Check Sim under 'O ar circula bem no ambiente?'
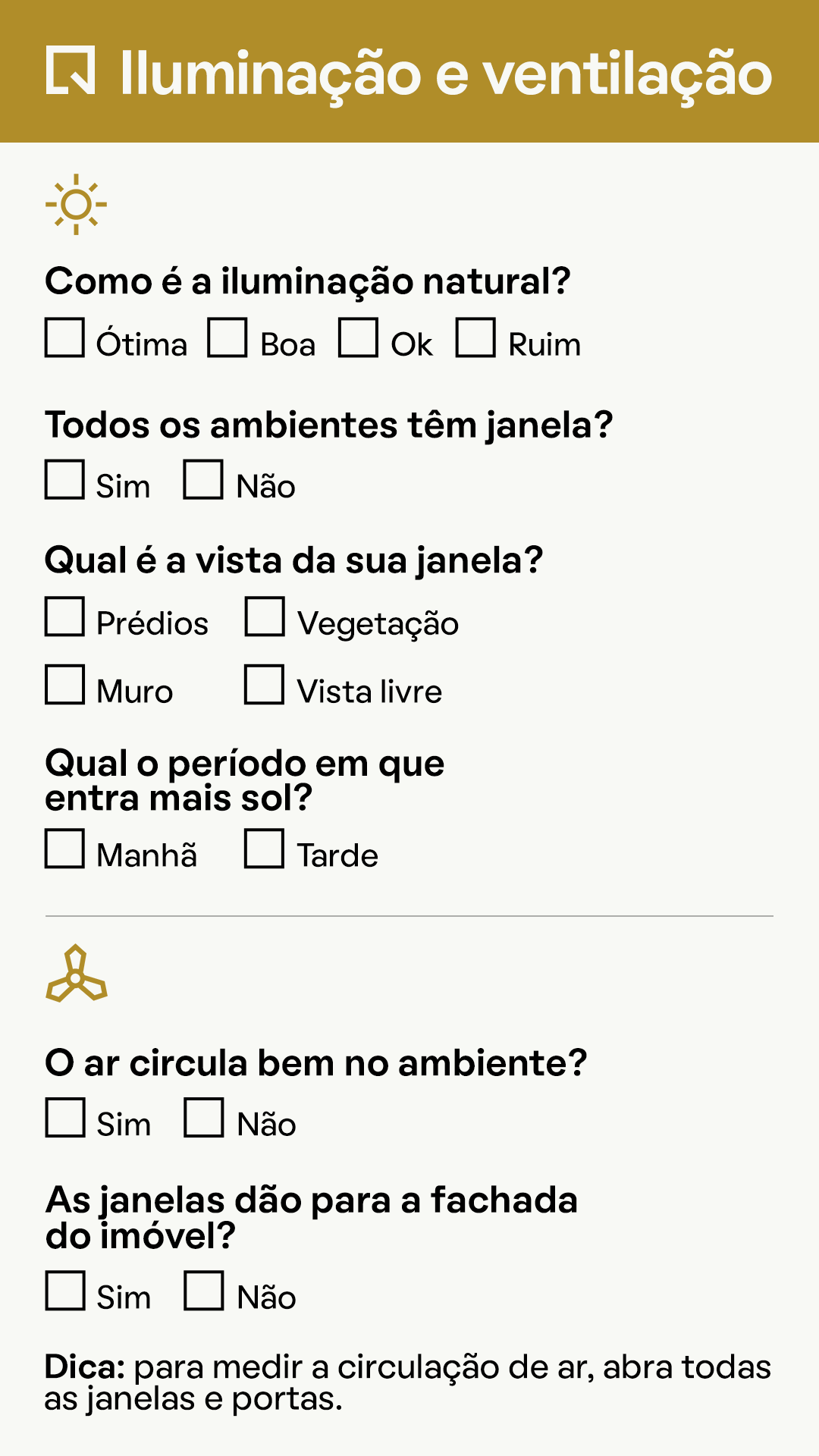Viewport: 819px width, 1456px height. coord(65,1117)
